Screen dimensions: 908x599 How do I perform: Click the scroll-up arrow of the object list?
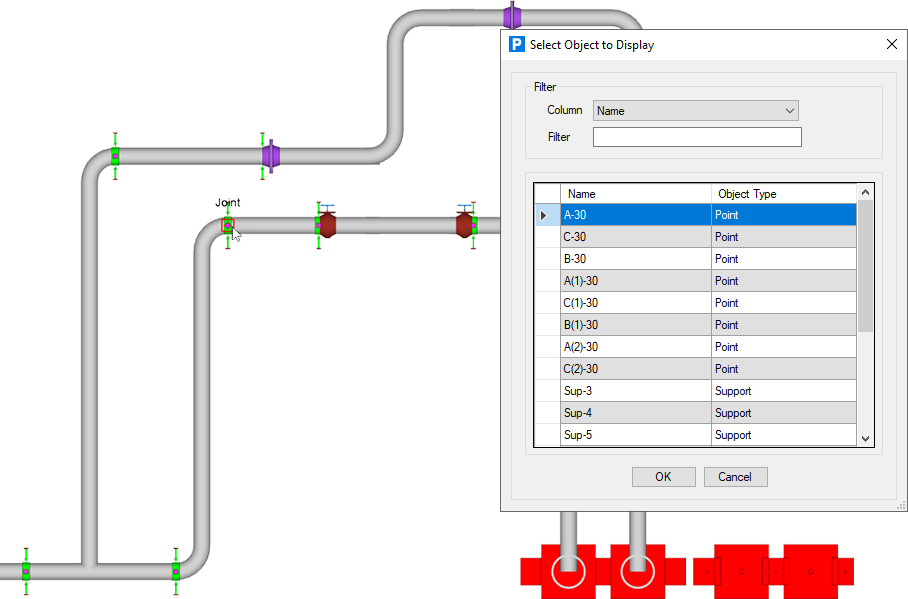click(x=865, y=192)
